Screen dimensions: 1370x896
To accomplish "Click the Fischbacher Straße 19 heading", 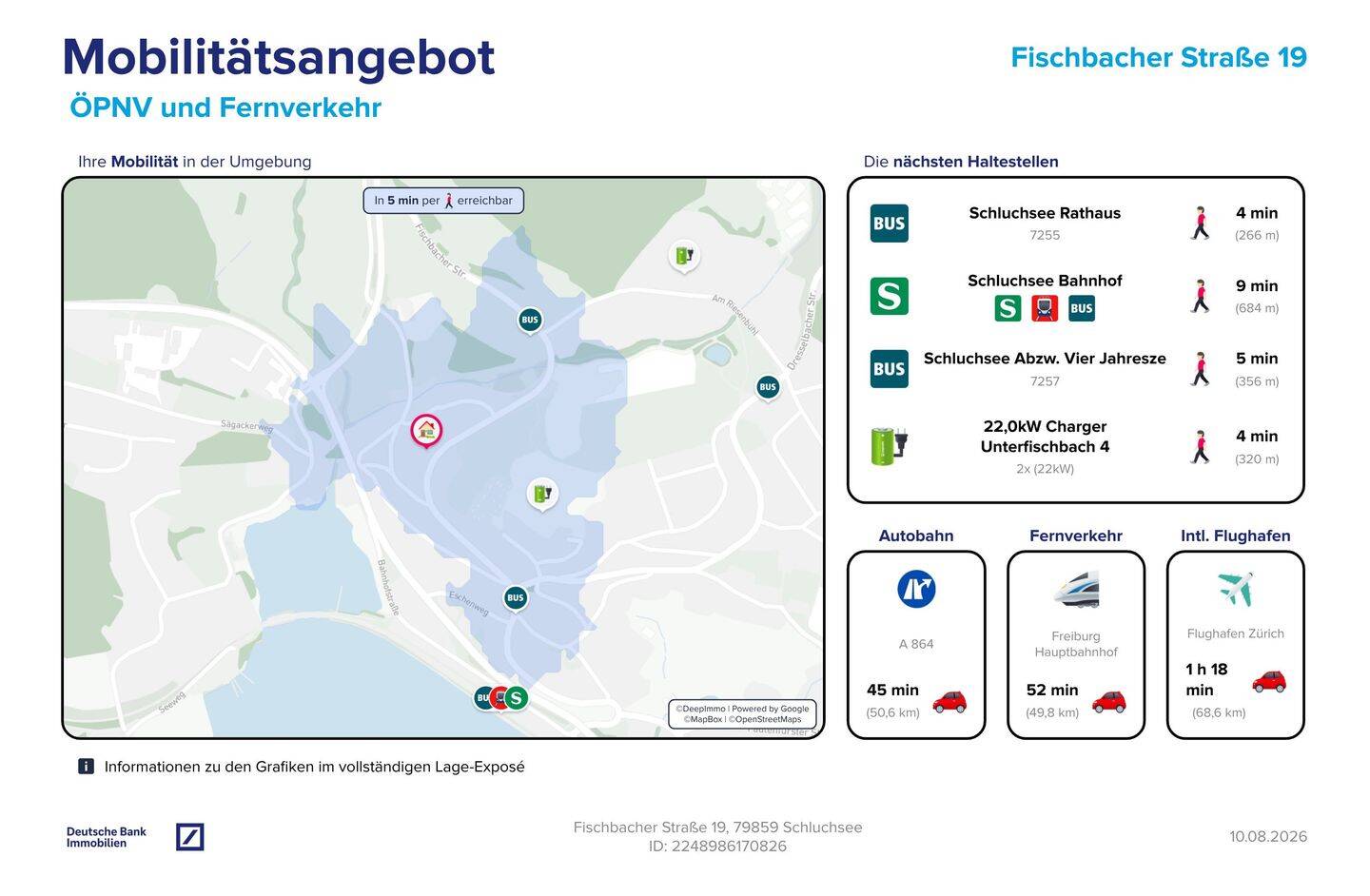I will [1159, 57].
